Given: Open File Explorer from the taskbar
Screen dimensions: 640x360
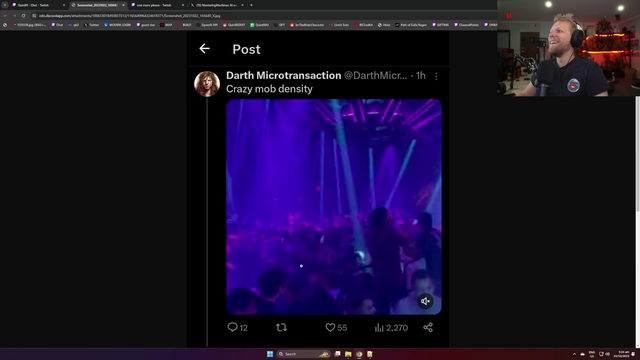Looking at the screenshot, I should pyautogui.click(x=348, y=354).
